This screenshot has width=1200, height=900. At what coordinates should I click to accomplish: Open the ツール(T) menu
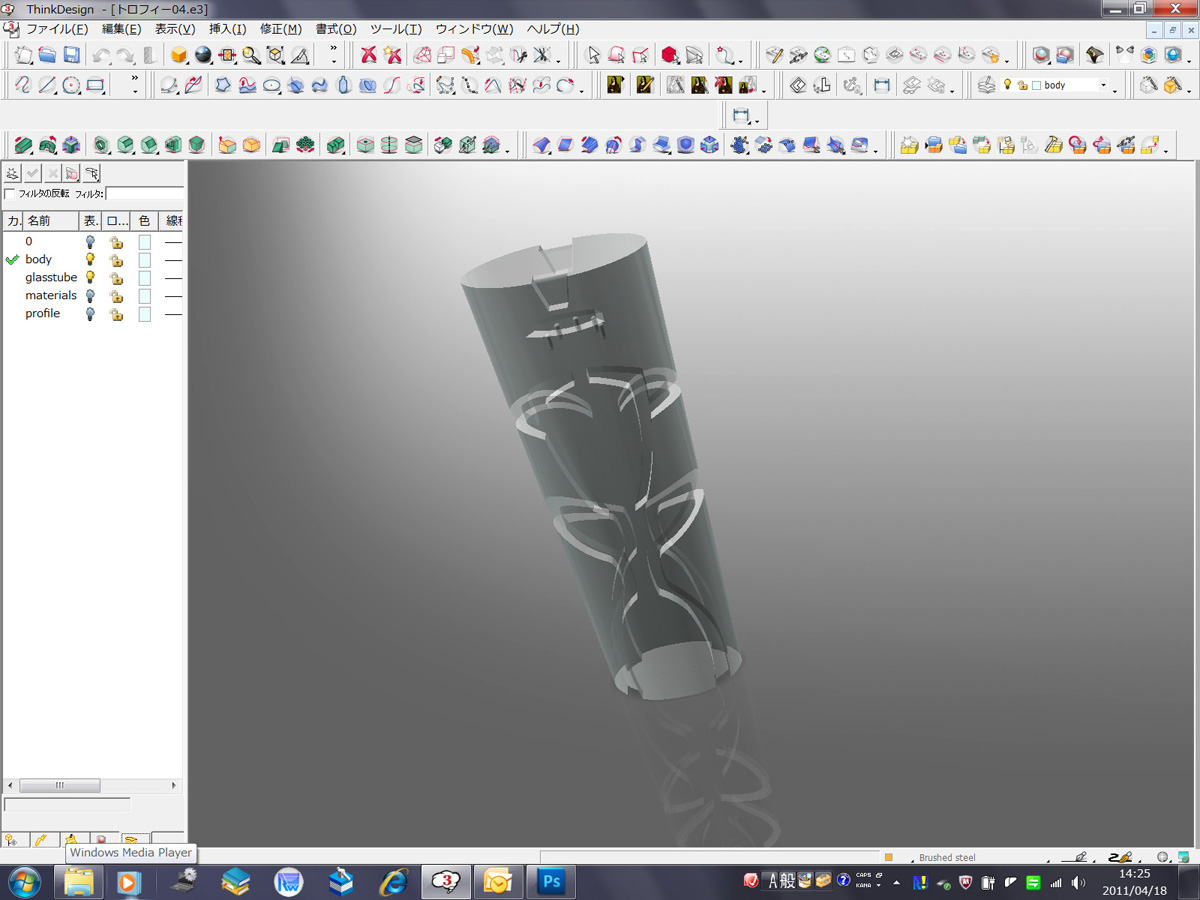395,29
